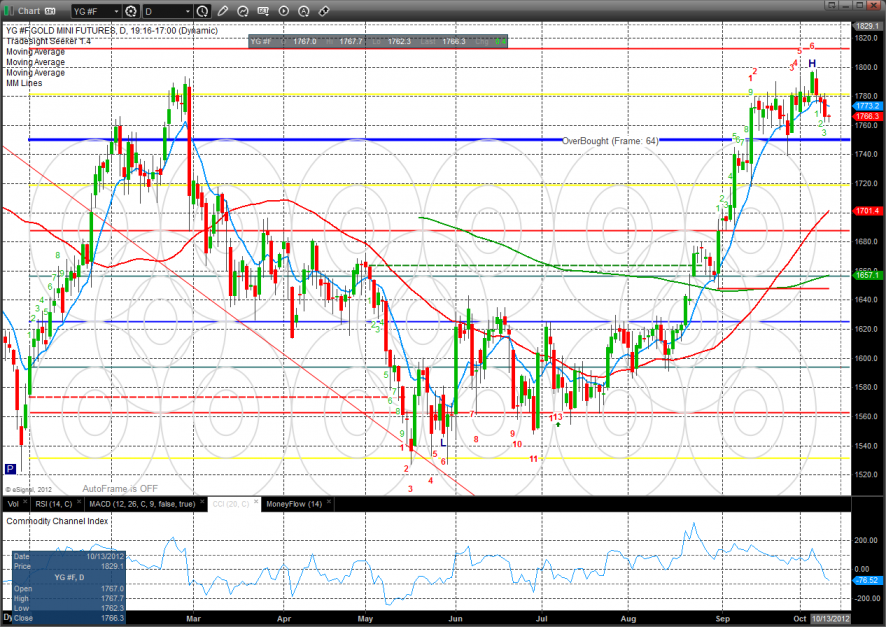Click the AutoFrame is OFF label
The width and height of the screenshot is (886, 627).
pos(120,489)
